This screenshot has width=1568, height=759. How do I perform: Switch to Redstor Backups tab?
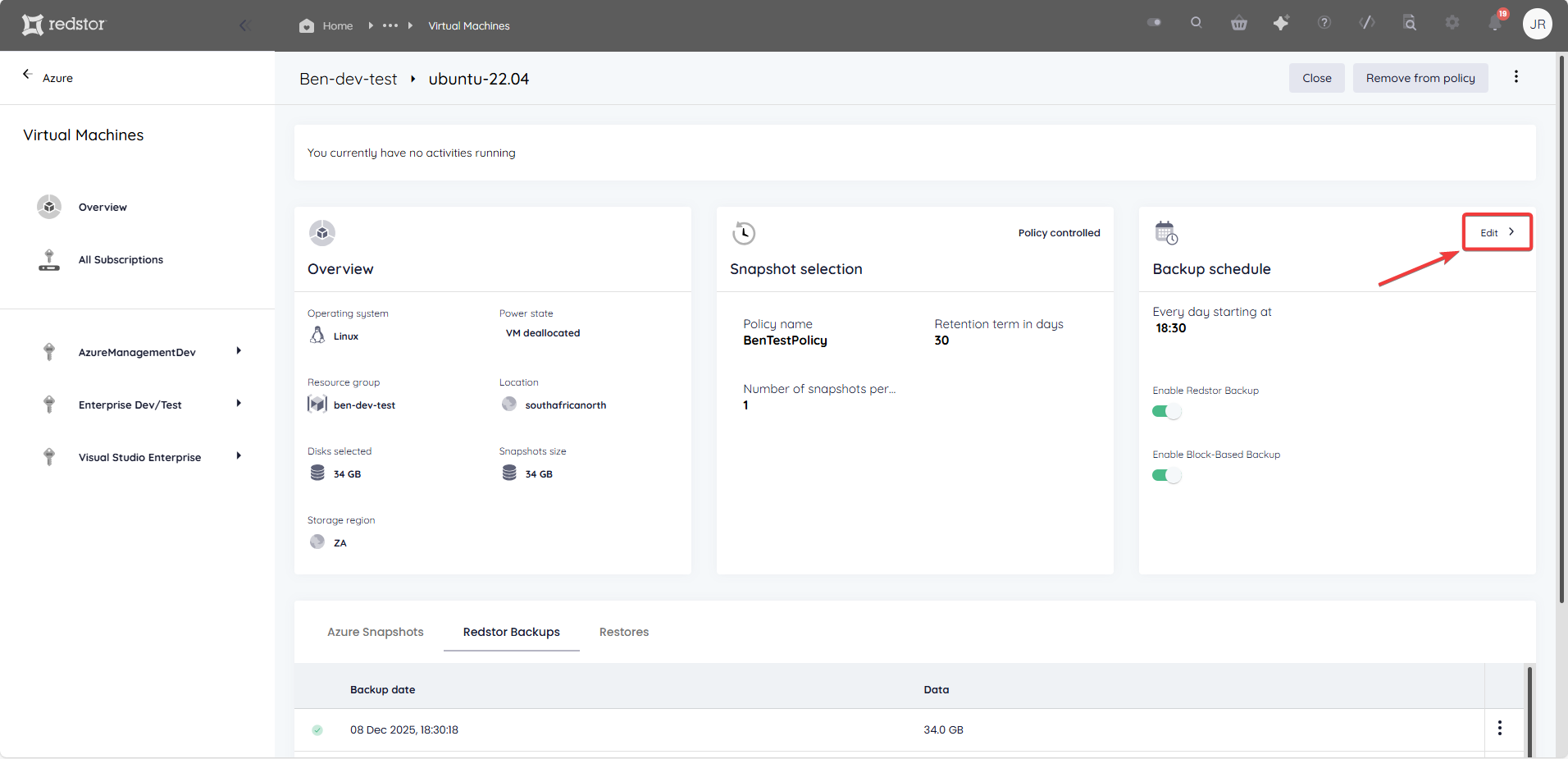[x=512, y=632]
